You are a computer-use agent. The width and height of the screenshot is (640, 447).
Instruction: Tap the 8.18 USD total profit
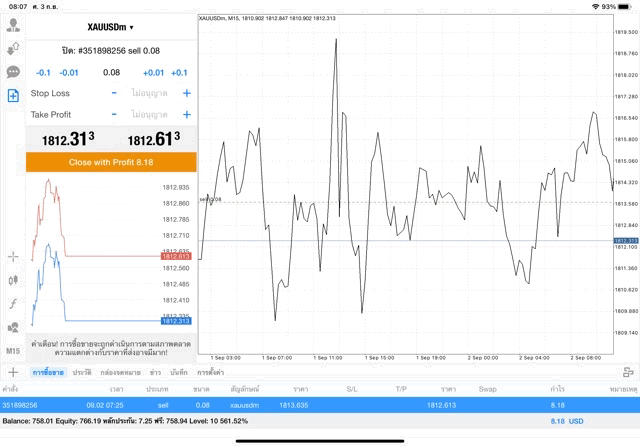[567, 421]
